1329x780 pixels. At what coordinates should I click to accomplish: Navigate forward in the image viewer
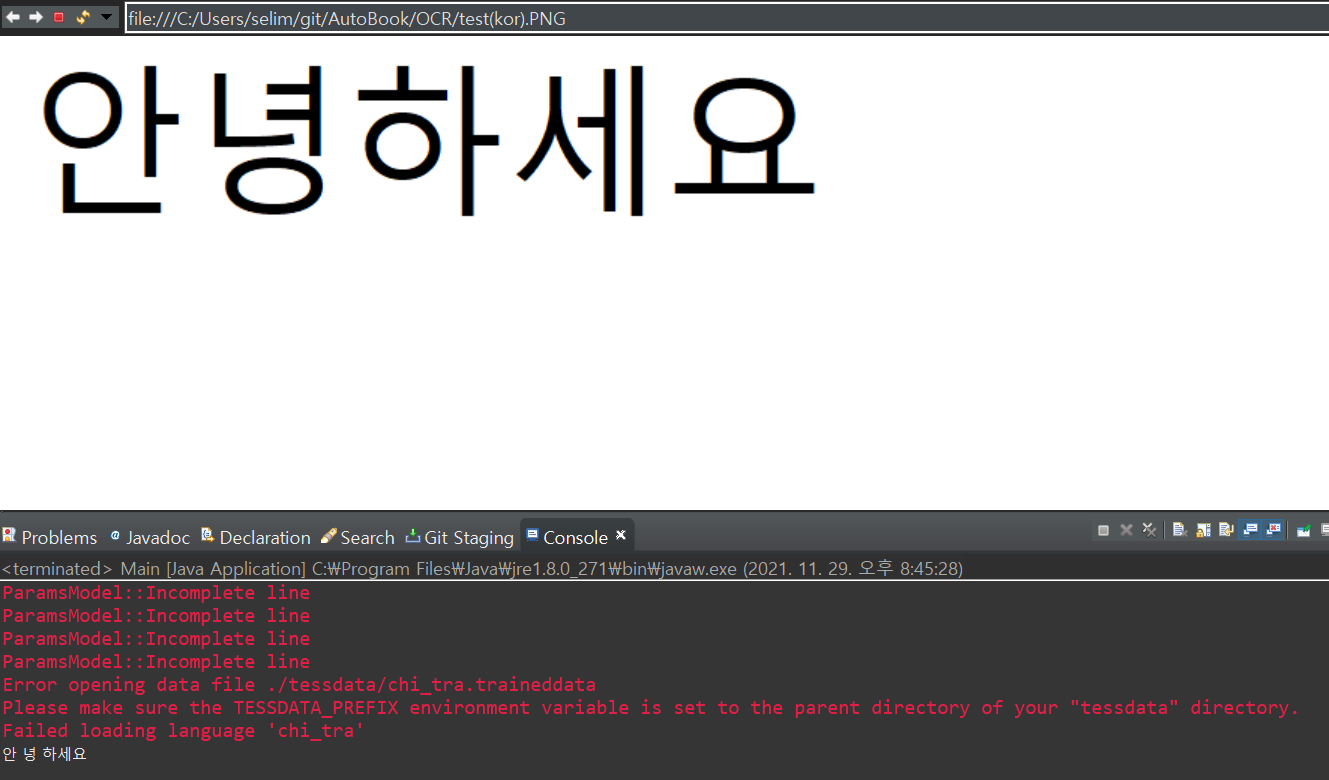[34, 16]
